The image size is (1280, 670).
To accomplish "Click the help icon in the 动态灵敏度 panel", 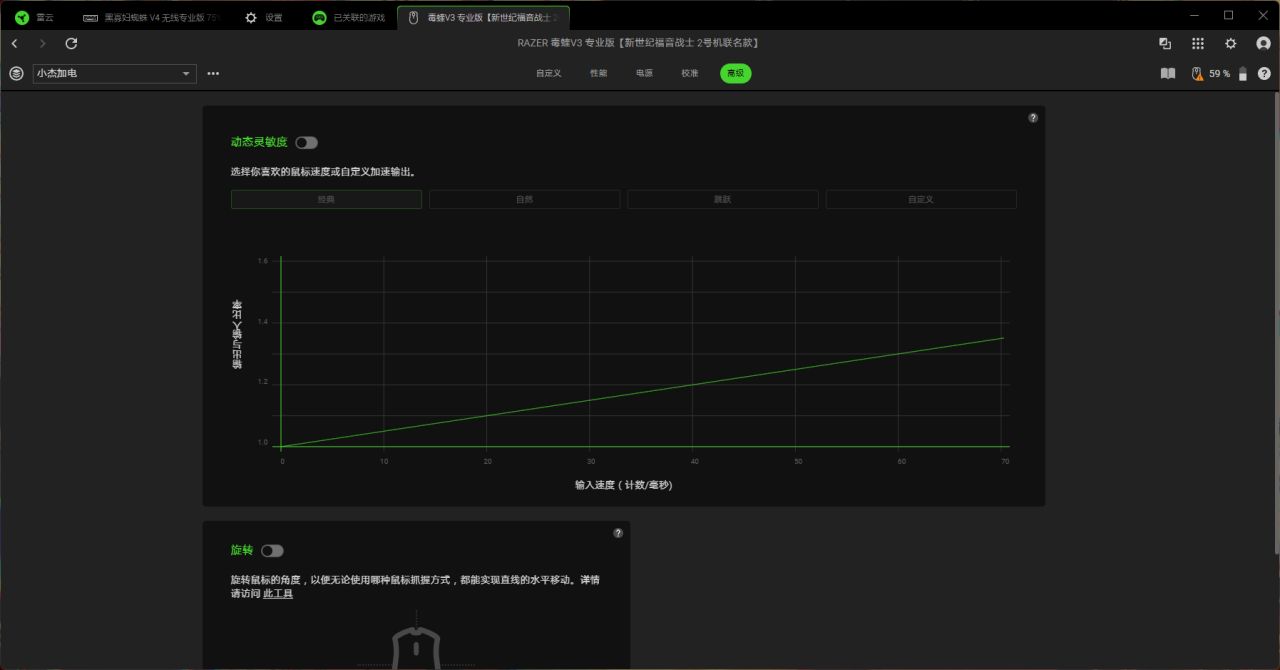I will pyautogui.click(x=1033, y=117).
